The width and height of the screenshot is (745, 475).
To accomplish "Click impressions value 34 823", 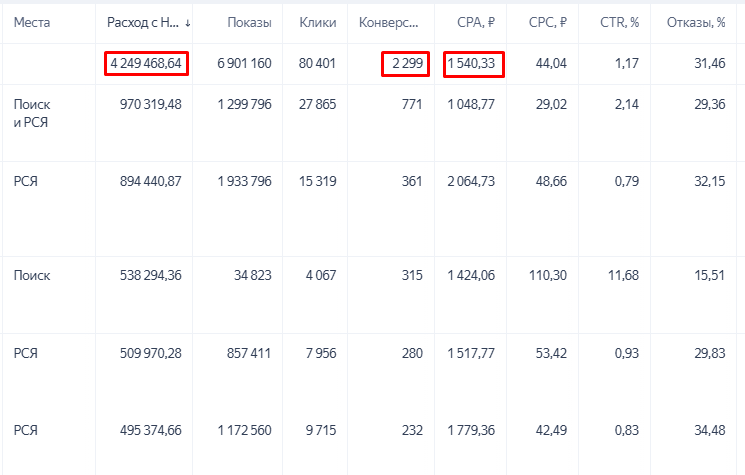I will tap(250, 275).
